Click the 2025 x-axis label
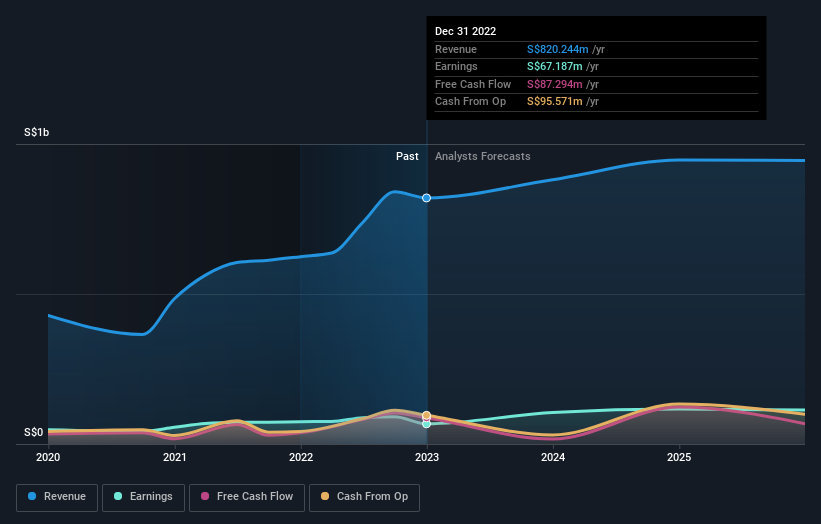The height and width of the screenshot is (524, 821). pos(679,457)
